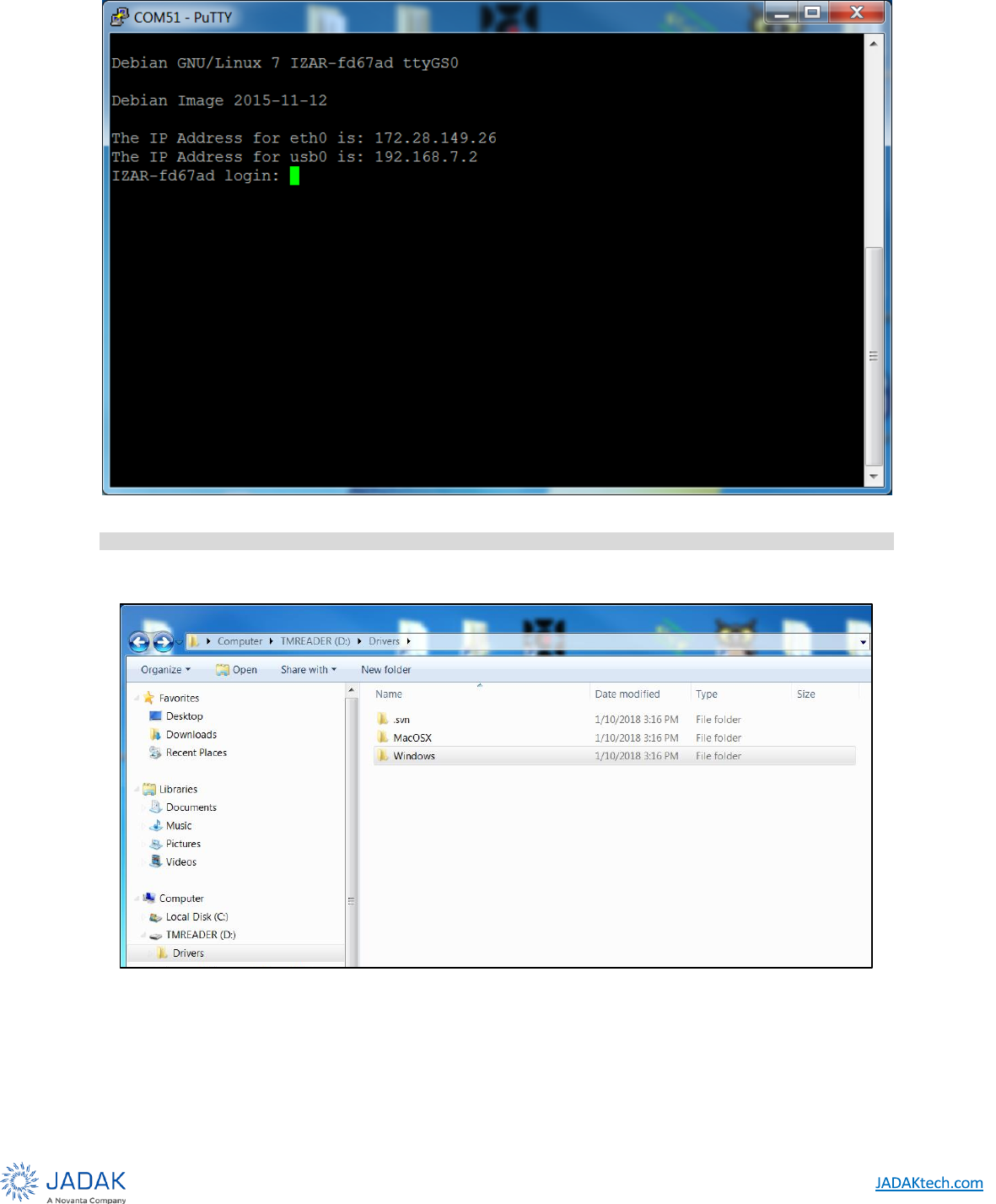Viewport: 996px width, 1204px height.
Task: Click the eth0 IP address 172.28.149.26
Action: (x=435, y=138)
